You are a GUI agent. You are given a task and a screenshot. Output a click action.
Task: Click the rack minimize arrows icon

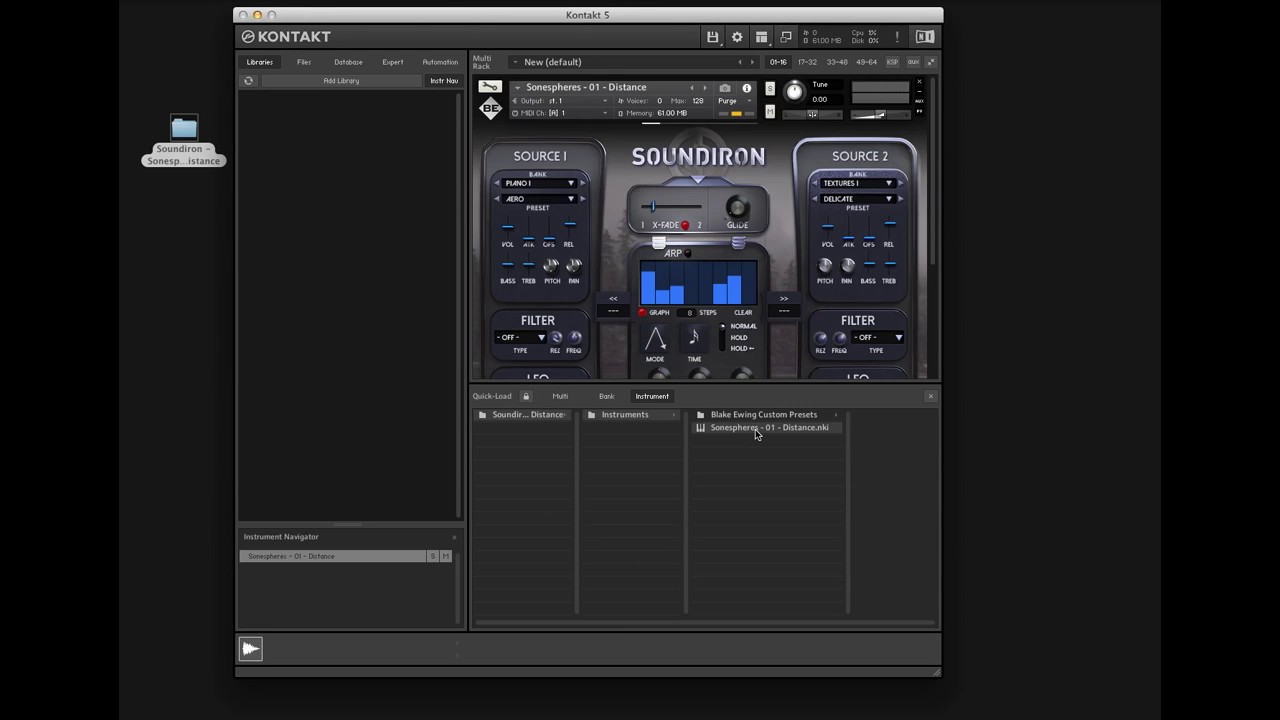pos(931,62)
